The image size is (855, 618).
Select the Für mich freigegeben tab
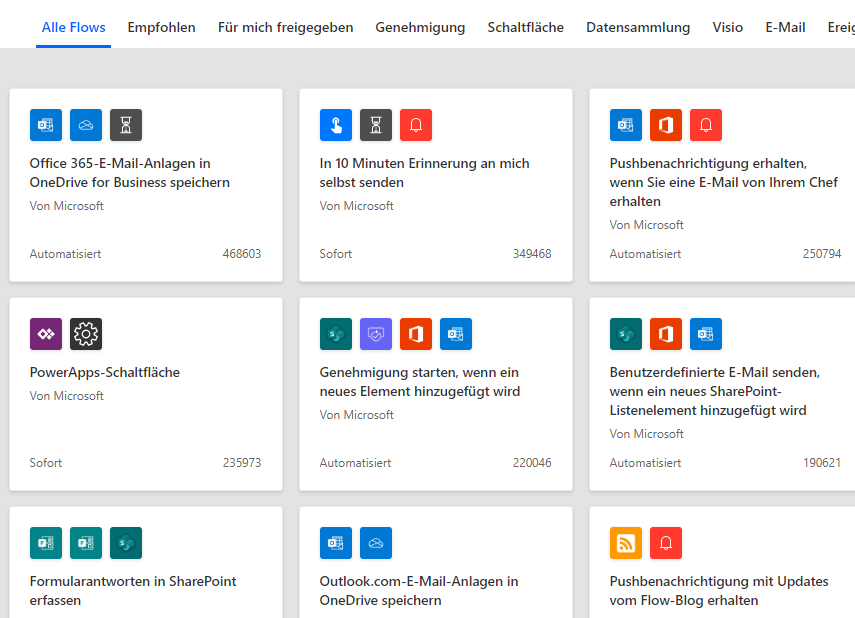click(285, 27)
